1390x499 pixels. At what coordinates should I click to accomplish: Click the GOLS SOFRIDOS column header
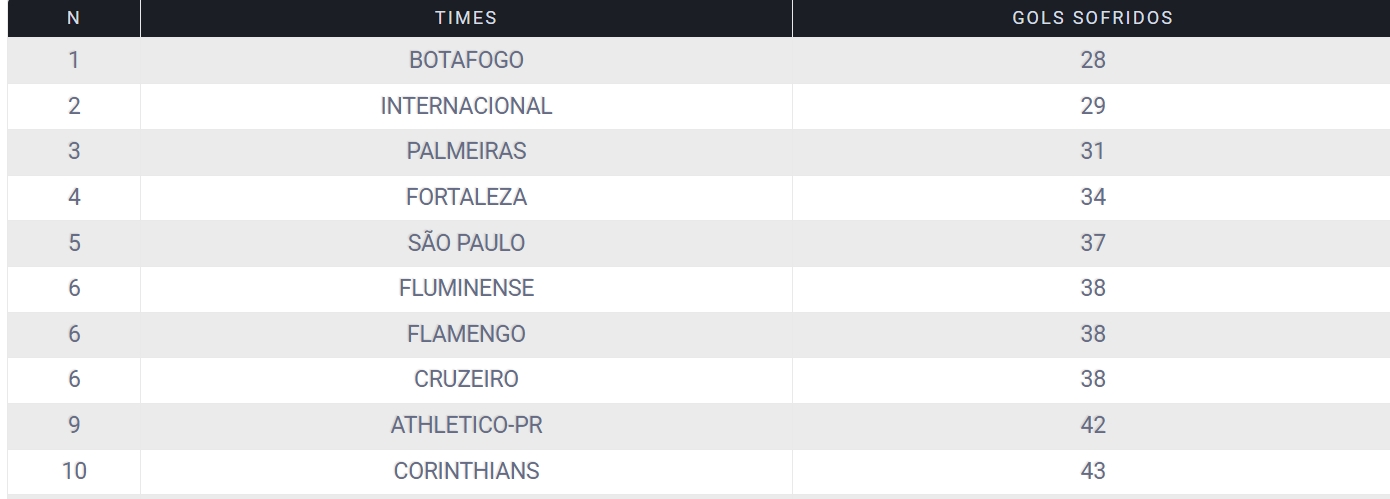point(1093,18)
